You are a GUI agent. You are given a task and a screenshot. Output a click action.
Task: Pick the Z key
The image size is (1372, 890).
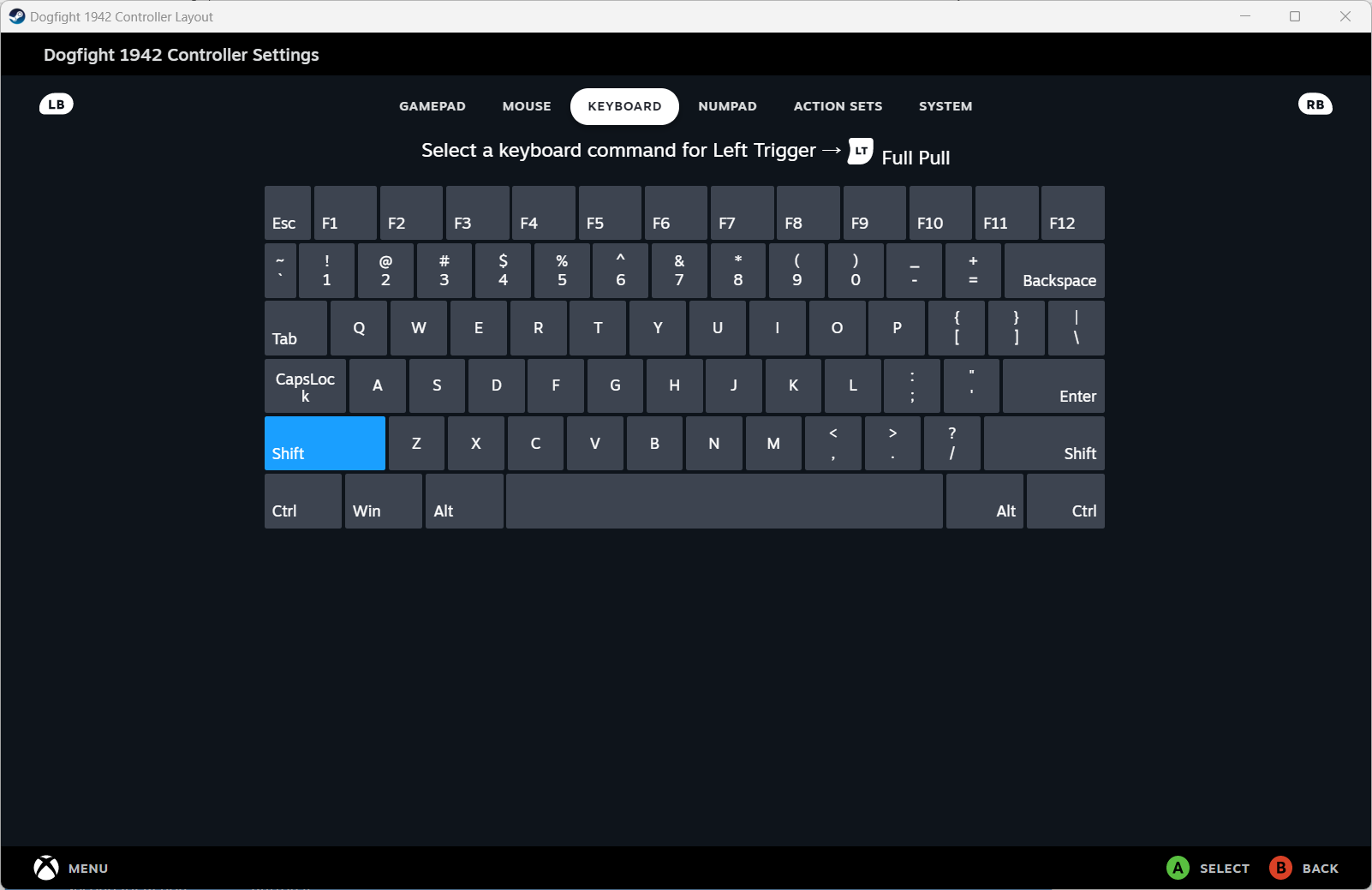pyautogui.click(x=416, y=444)
